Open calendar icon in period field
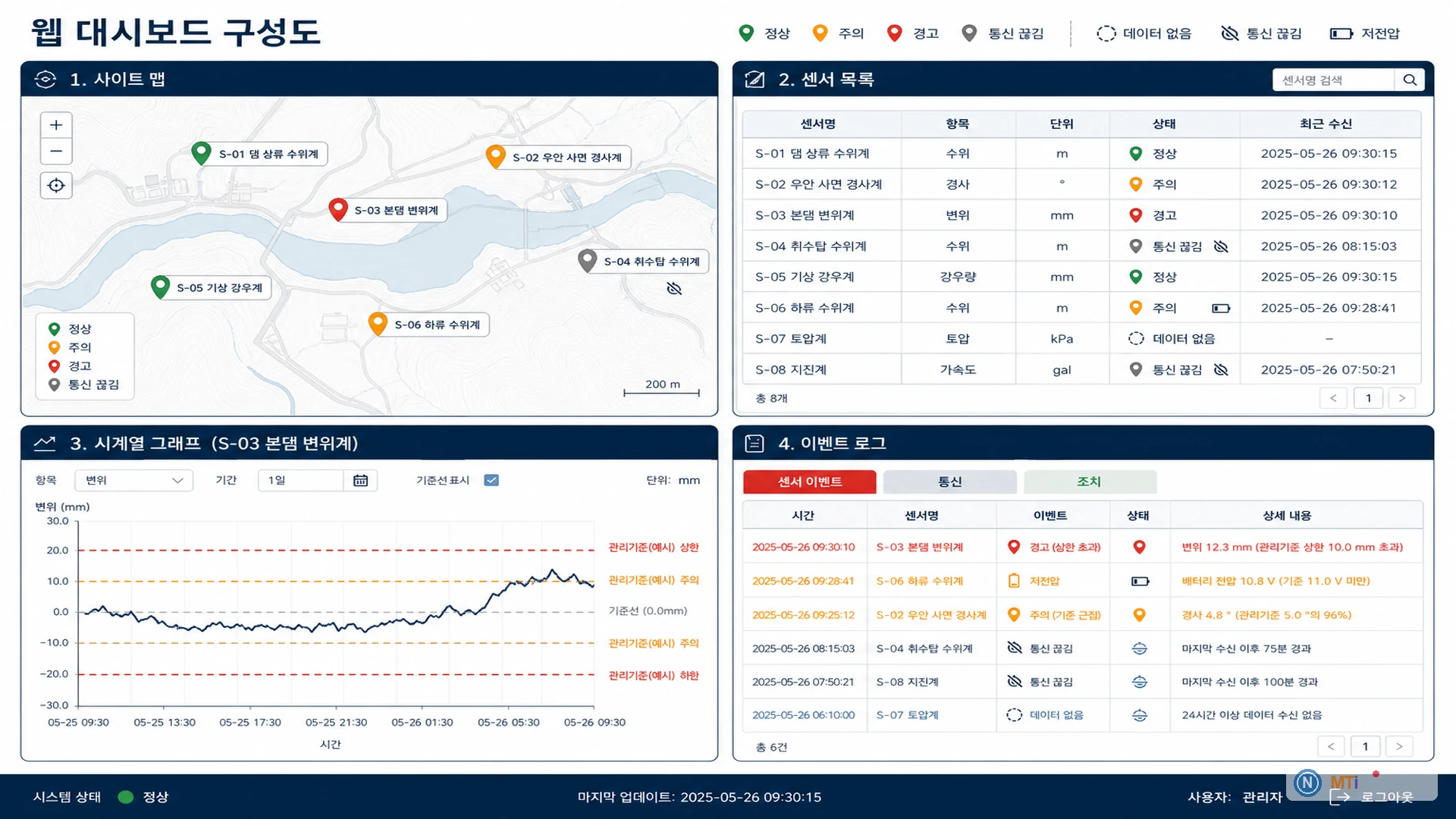The image size is (1456, 819). coord(360,480)
